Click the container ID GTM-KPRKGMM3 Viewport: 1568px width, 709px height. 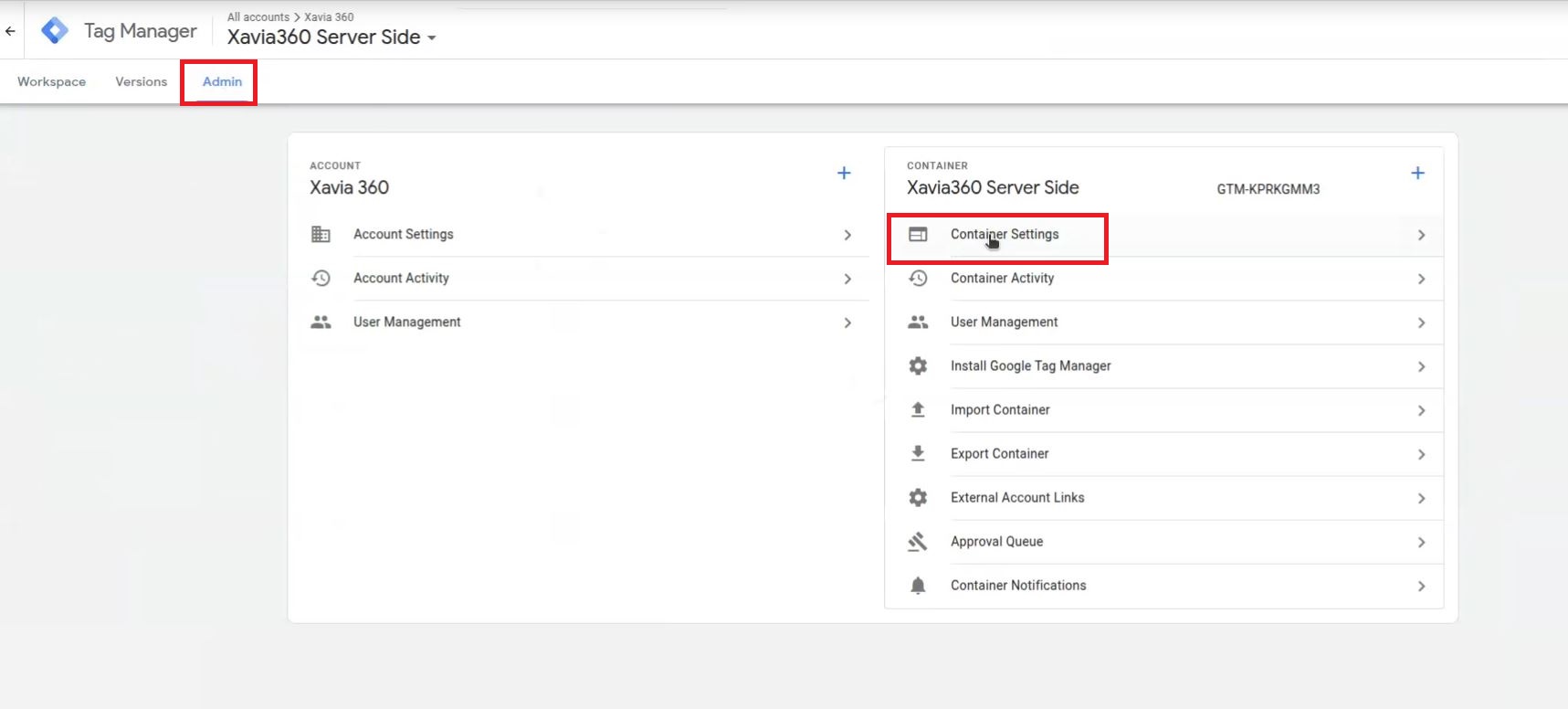1268,189
